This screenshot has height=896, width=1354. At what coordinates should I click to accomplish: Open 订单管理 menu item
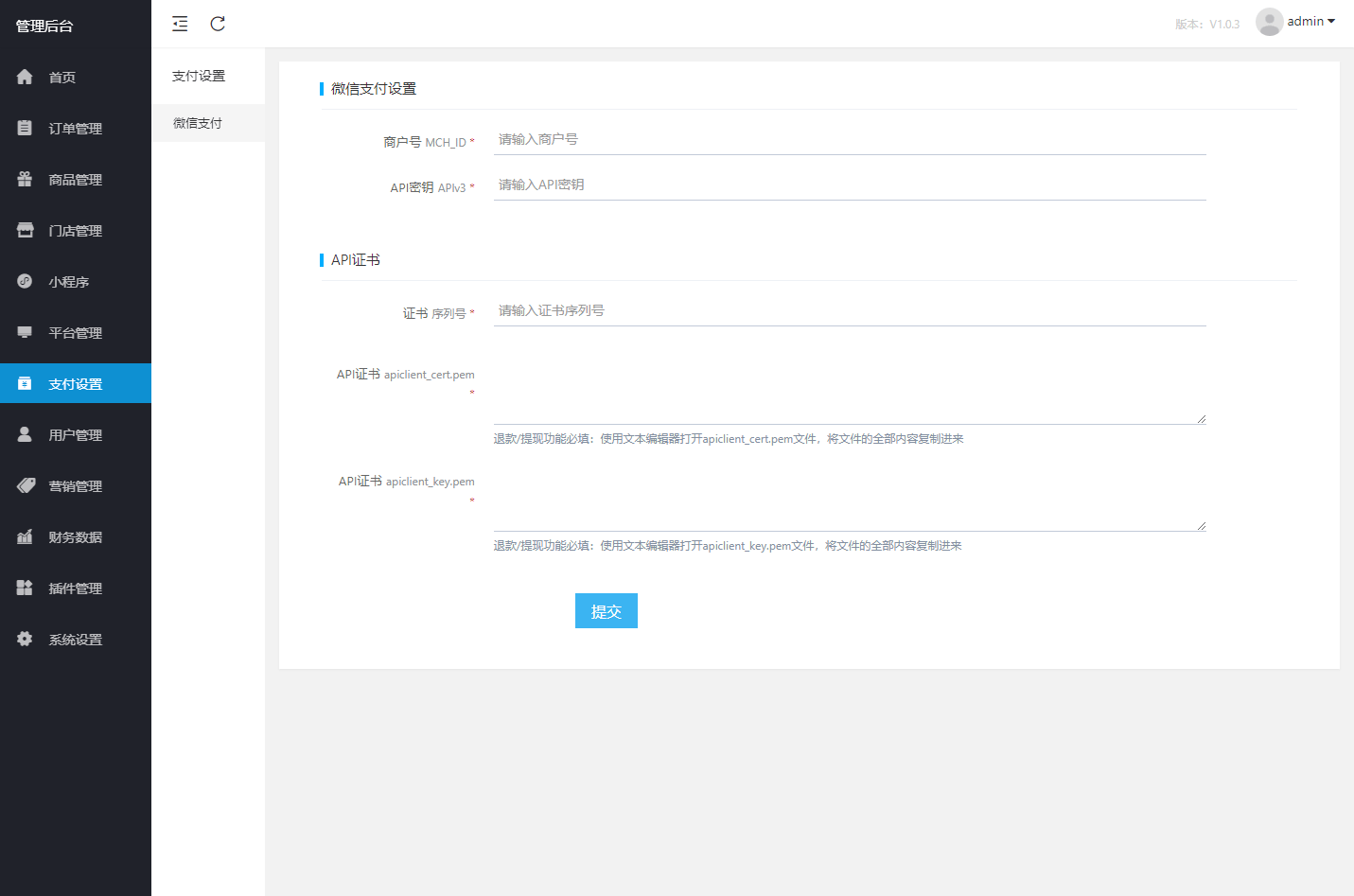click(x=76, y=128)
